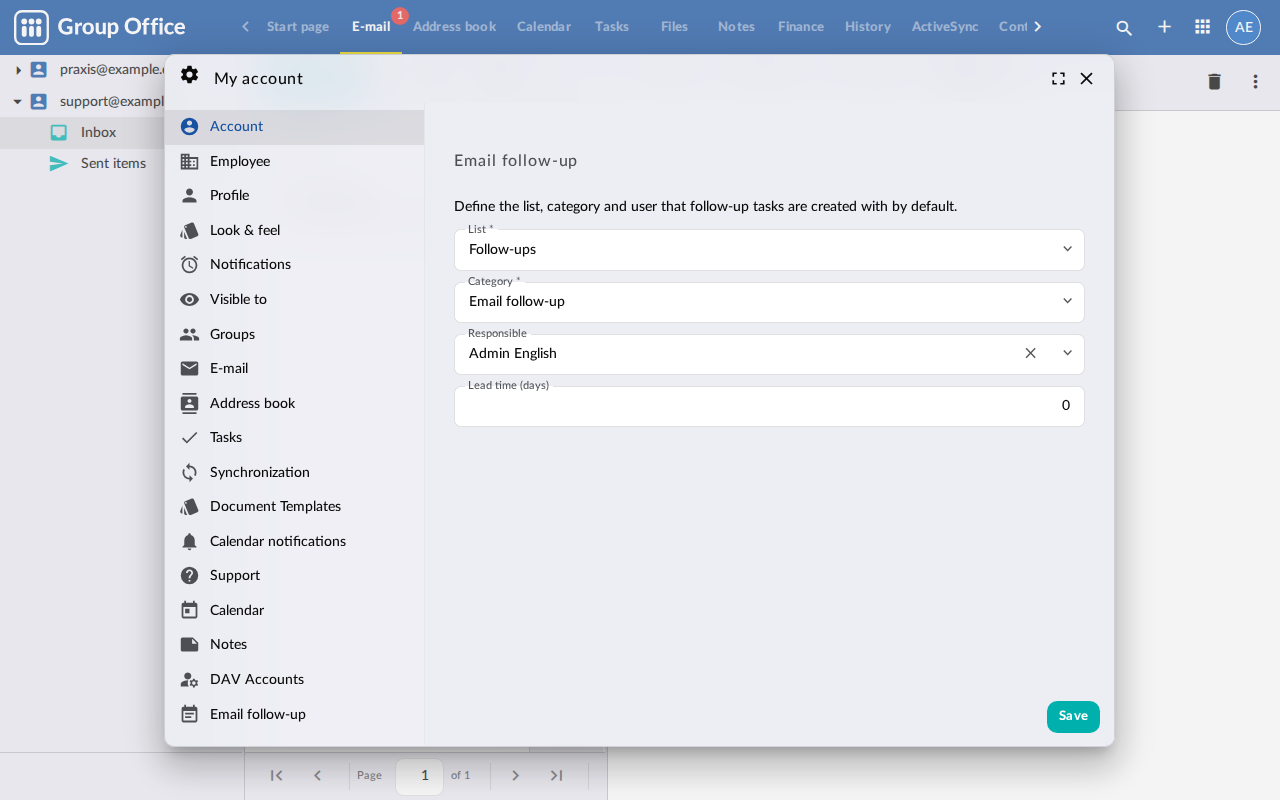Collapse the support@example account tree
Screen dimensions: 1280x800
[x=18, y=101]
